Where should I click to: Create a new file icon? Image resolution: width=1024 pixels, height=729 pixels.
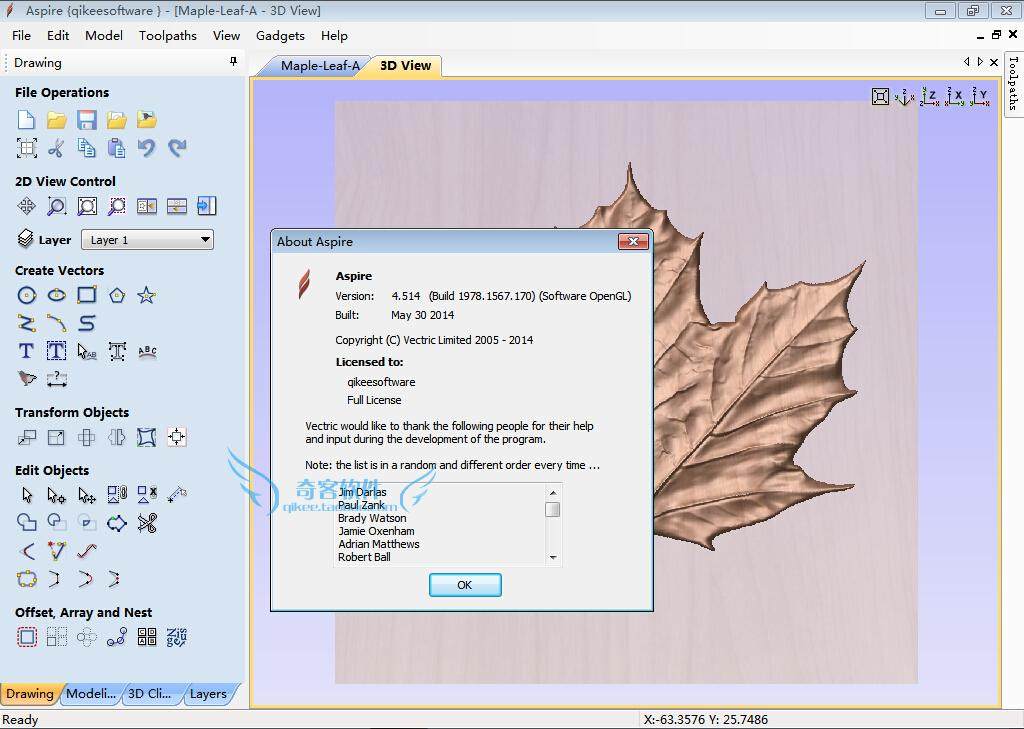pos(26,120)
